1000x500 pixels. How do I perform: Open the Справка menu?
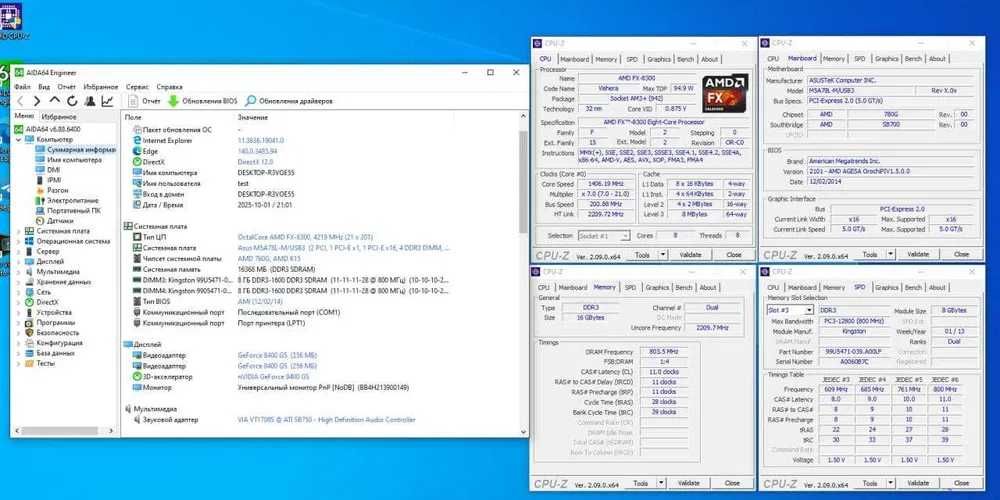pos(169,87)
